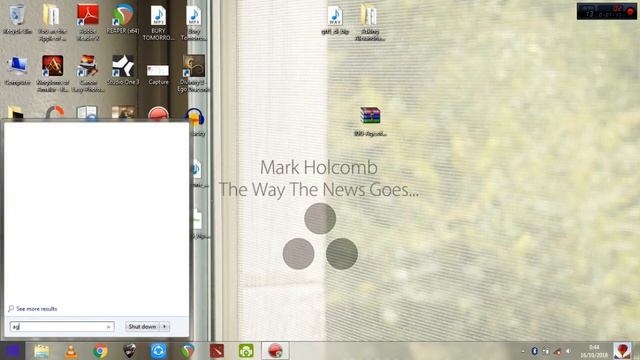This screenshot has width=640, height=360.
Task: Open the Divinity Ego Draconis shortcut
Action: [x=193, y=73]
